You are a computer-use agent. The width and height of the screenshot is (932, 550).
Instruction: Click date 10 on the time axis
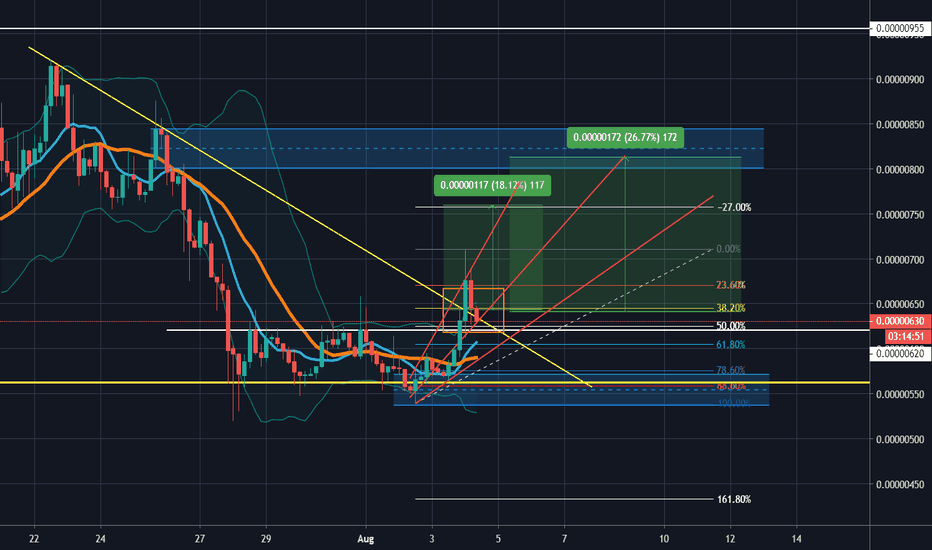664,539
